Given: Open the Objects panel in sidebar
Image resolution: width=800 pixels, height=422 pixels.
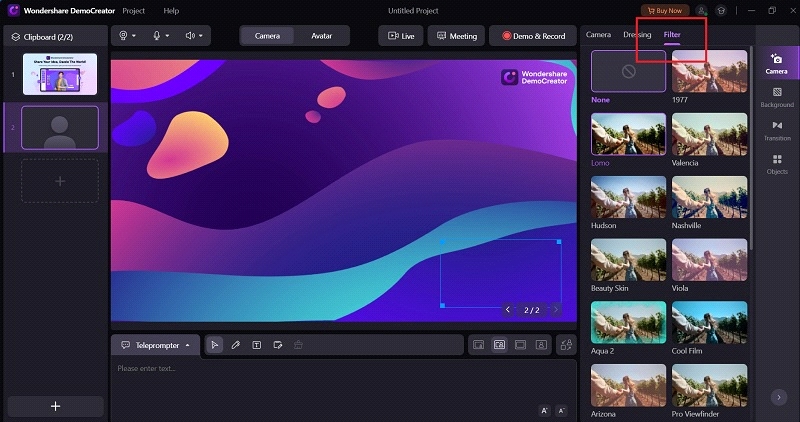Looking at the screenshot, I should (x=777, y=164).
